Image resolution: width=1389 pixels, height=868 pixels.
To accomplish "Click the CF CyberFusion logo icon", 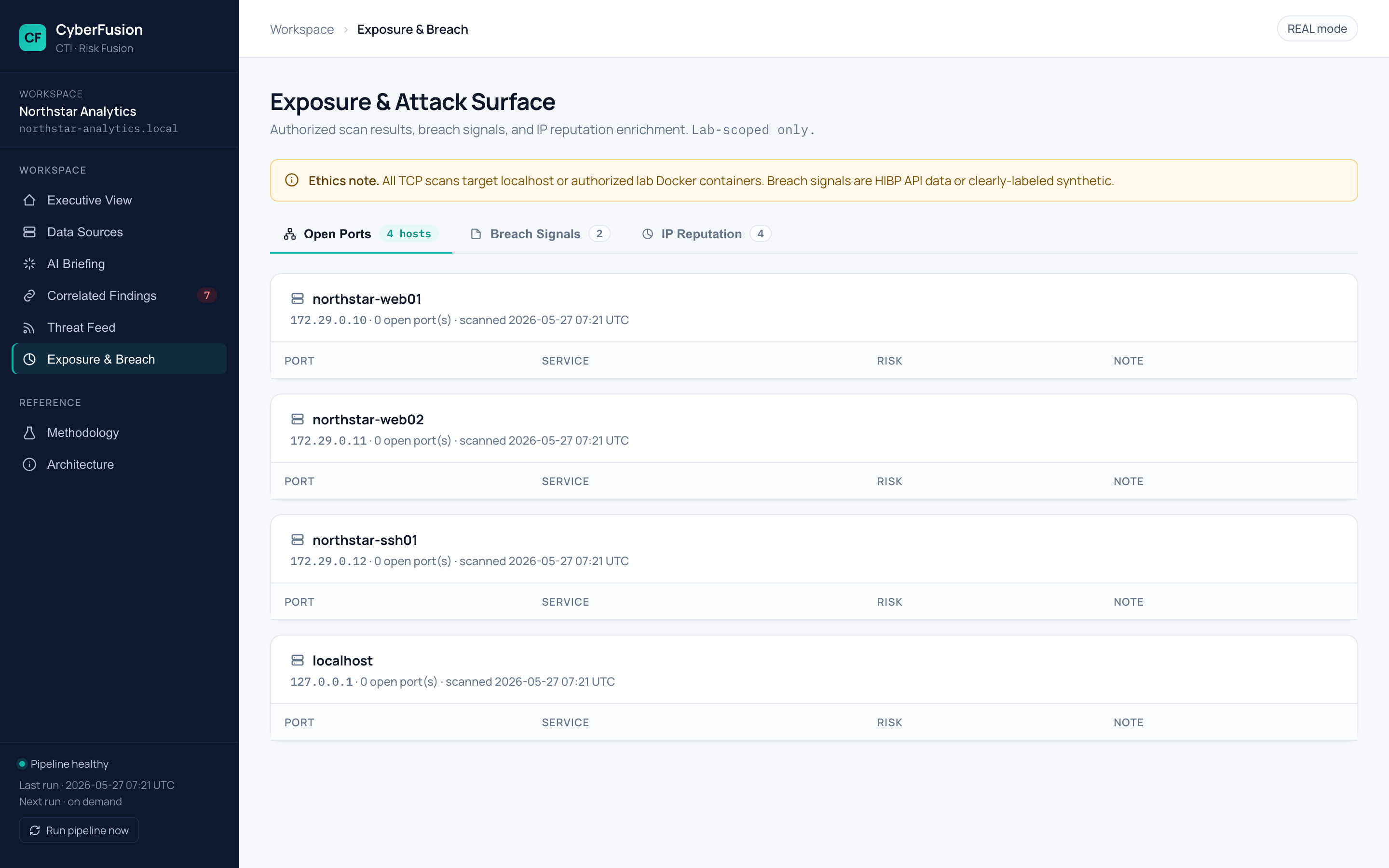I will point(33,38).
